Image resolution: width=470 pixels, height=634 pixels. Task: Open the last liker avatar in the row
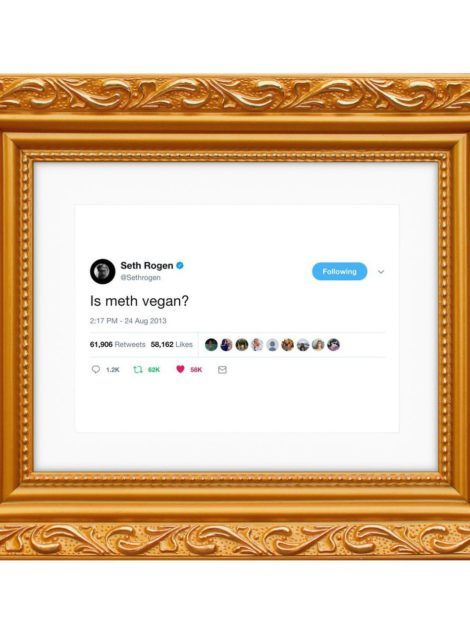pos(333,345)
